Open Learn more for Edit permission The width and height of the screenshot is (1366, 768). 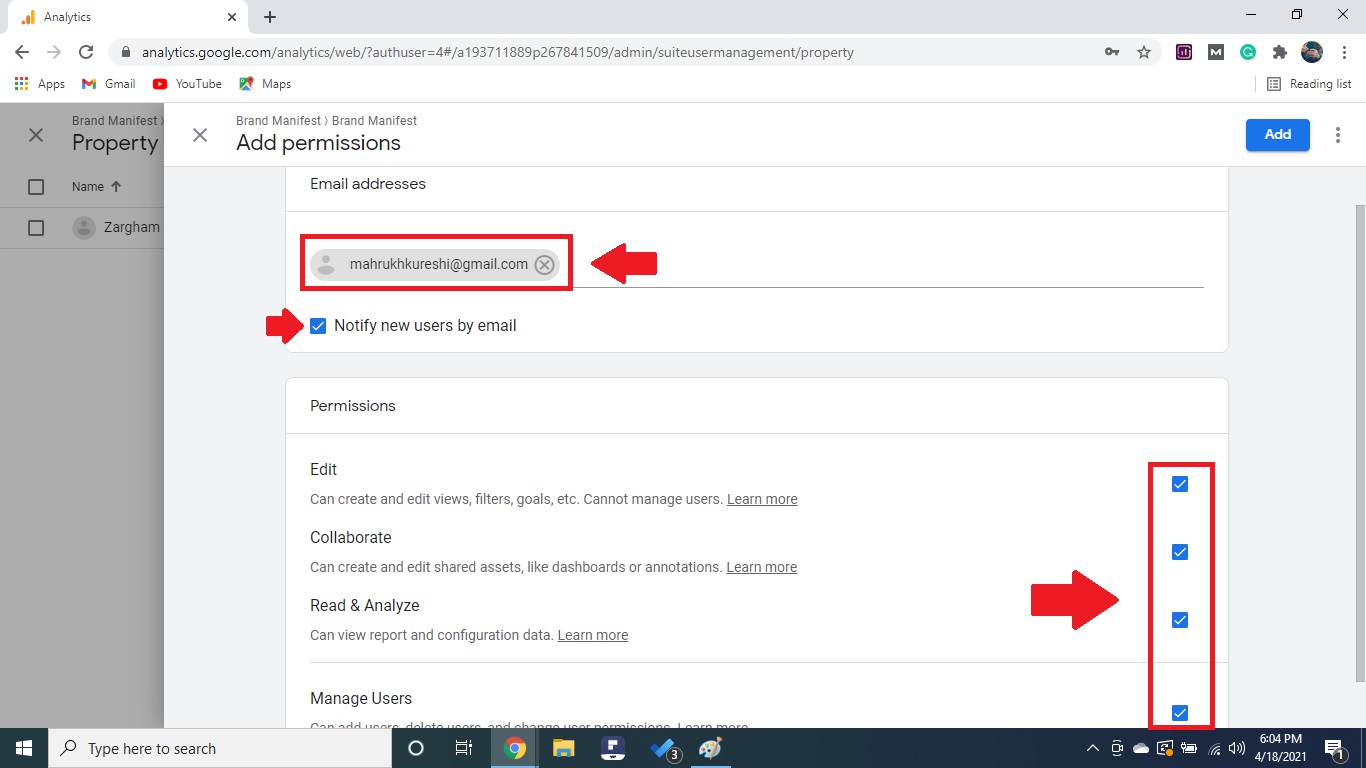[762, 499]
